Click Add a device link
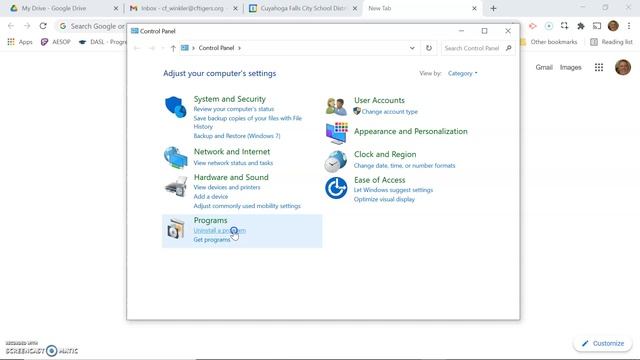Screen dimensions: 640x360 [x=211, y=197]
